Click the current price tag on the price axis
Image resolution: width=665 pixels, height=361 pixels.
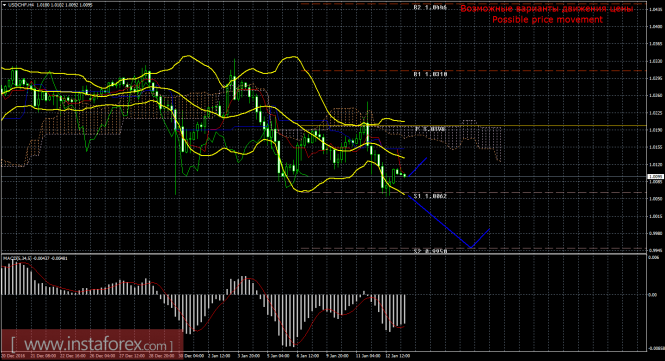656,176
